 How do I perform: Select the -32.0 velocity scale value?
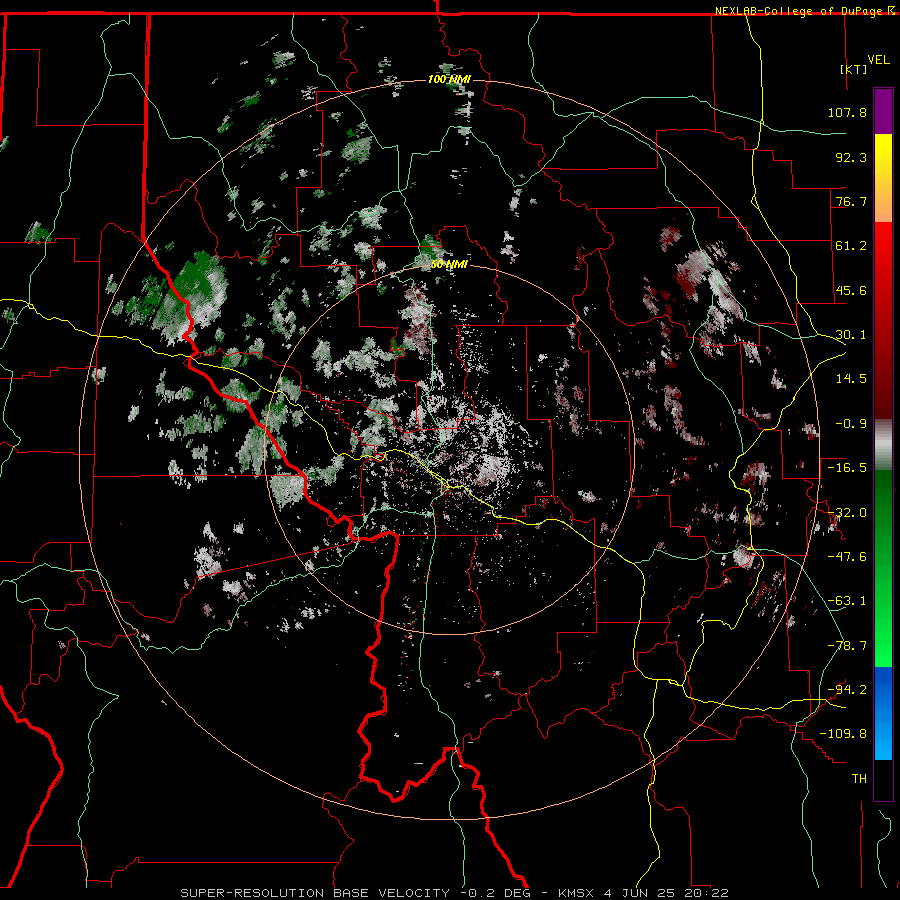[847, 513]
